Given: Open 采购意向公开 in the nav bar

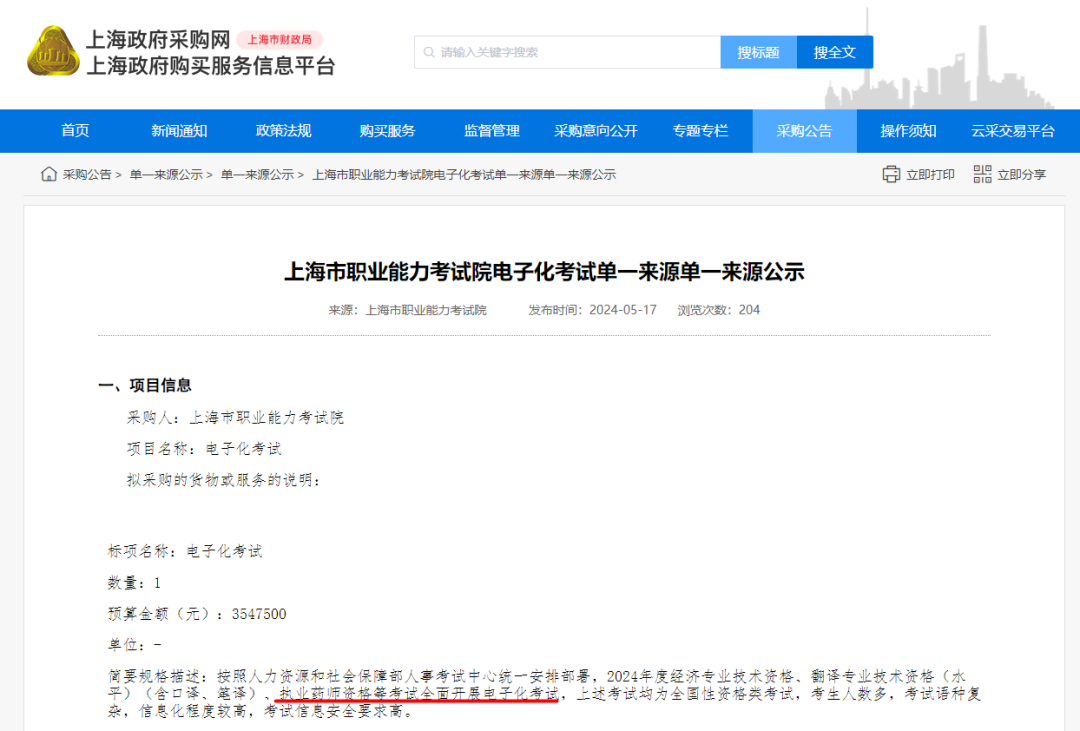Looking at the screenshot, I should (x=596, y=130).
